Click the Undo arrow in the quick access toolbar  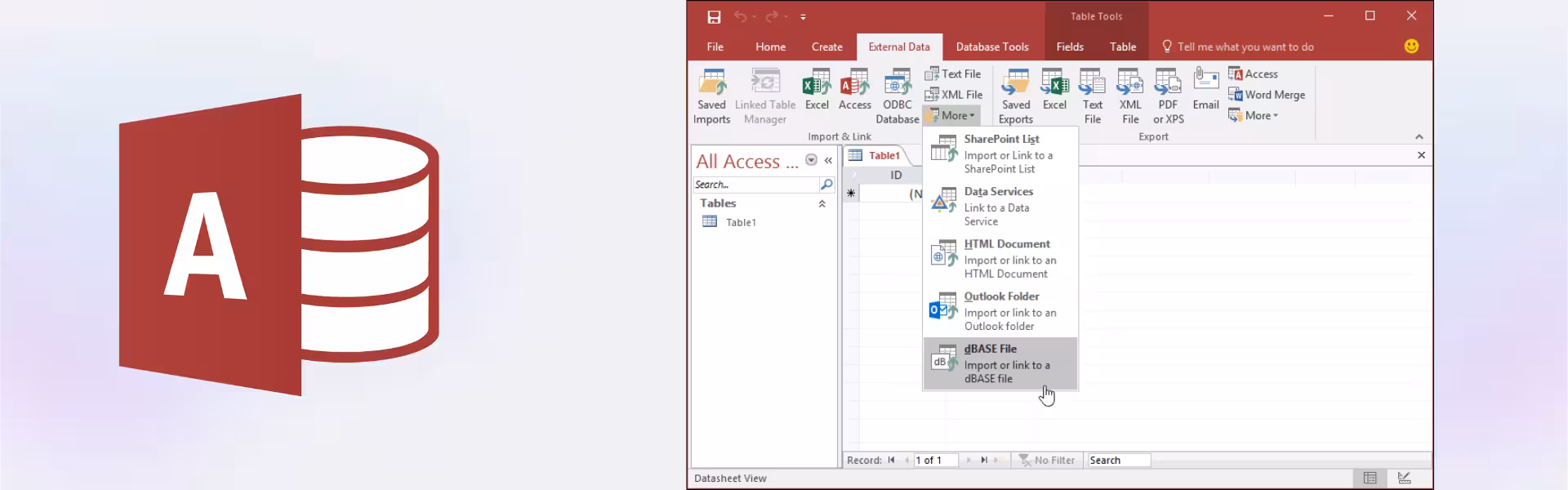[740, 16]
